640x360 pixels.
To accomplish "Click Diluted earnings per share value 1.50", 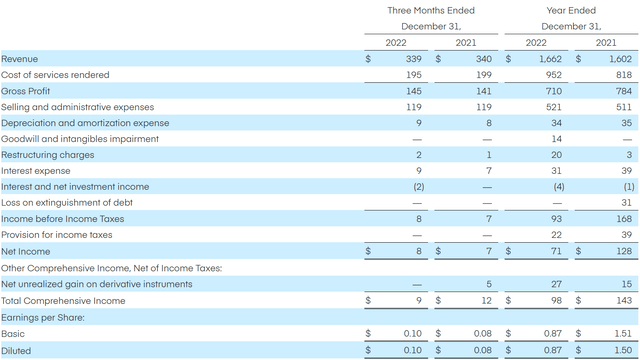I will coord(623,350).
